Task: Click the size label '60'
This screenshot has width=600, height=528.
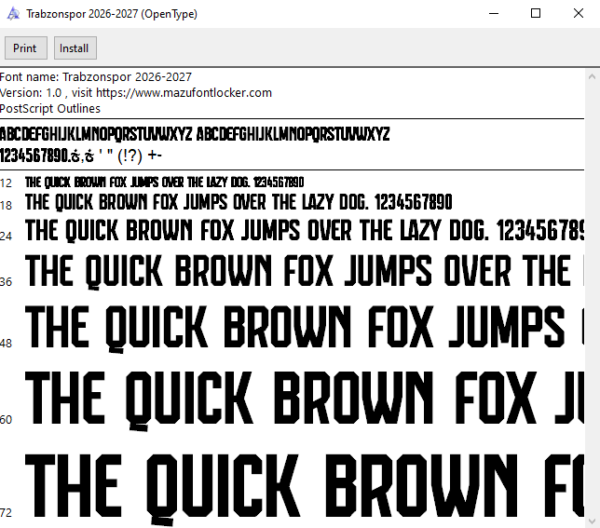Action: (6, 420)
